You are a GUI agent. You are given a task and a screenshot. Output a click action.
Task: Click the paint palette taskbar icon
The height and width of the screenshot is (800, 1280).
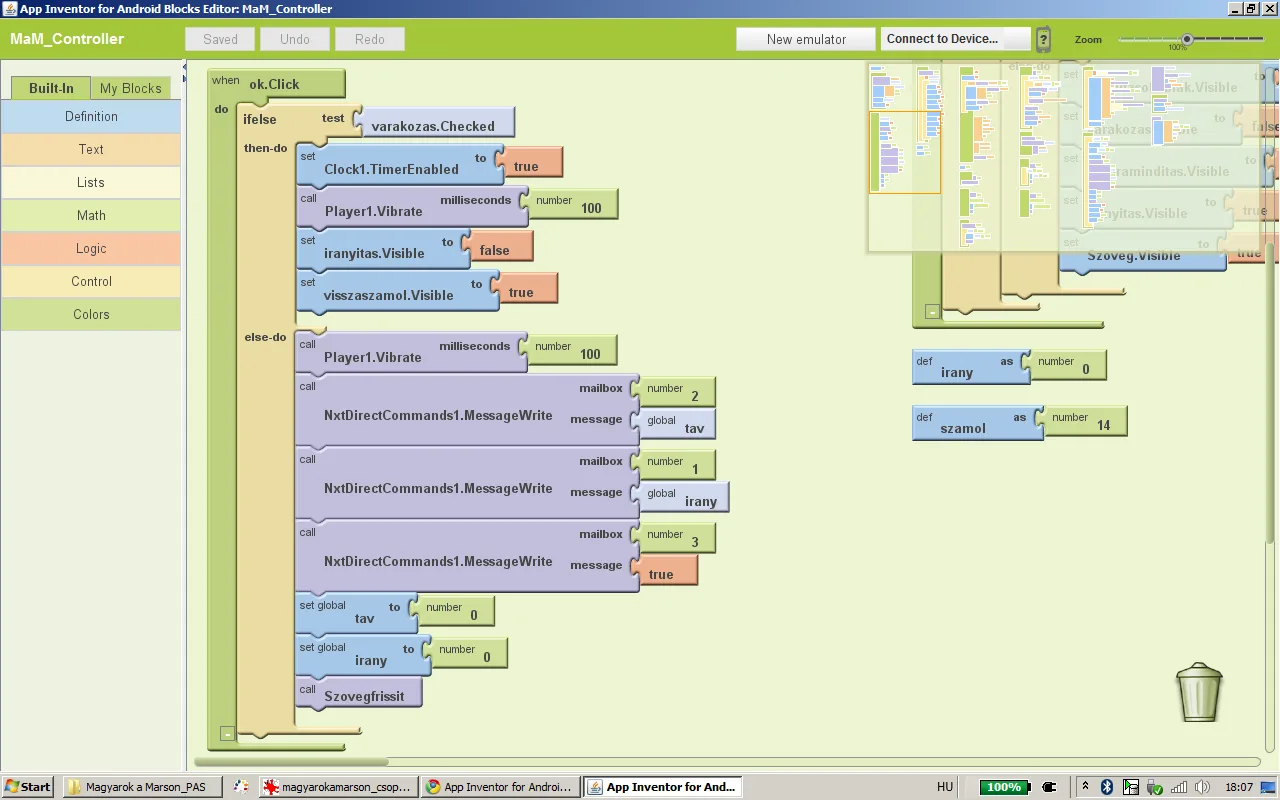tap(240, 787)
